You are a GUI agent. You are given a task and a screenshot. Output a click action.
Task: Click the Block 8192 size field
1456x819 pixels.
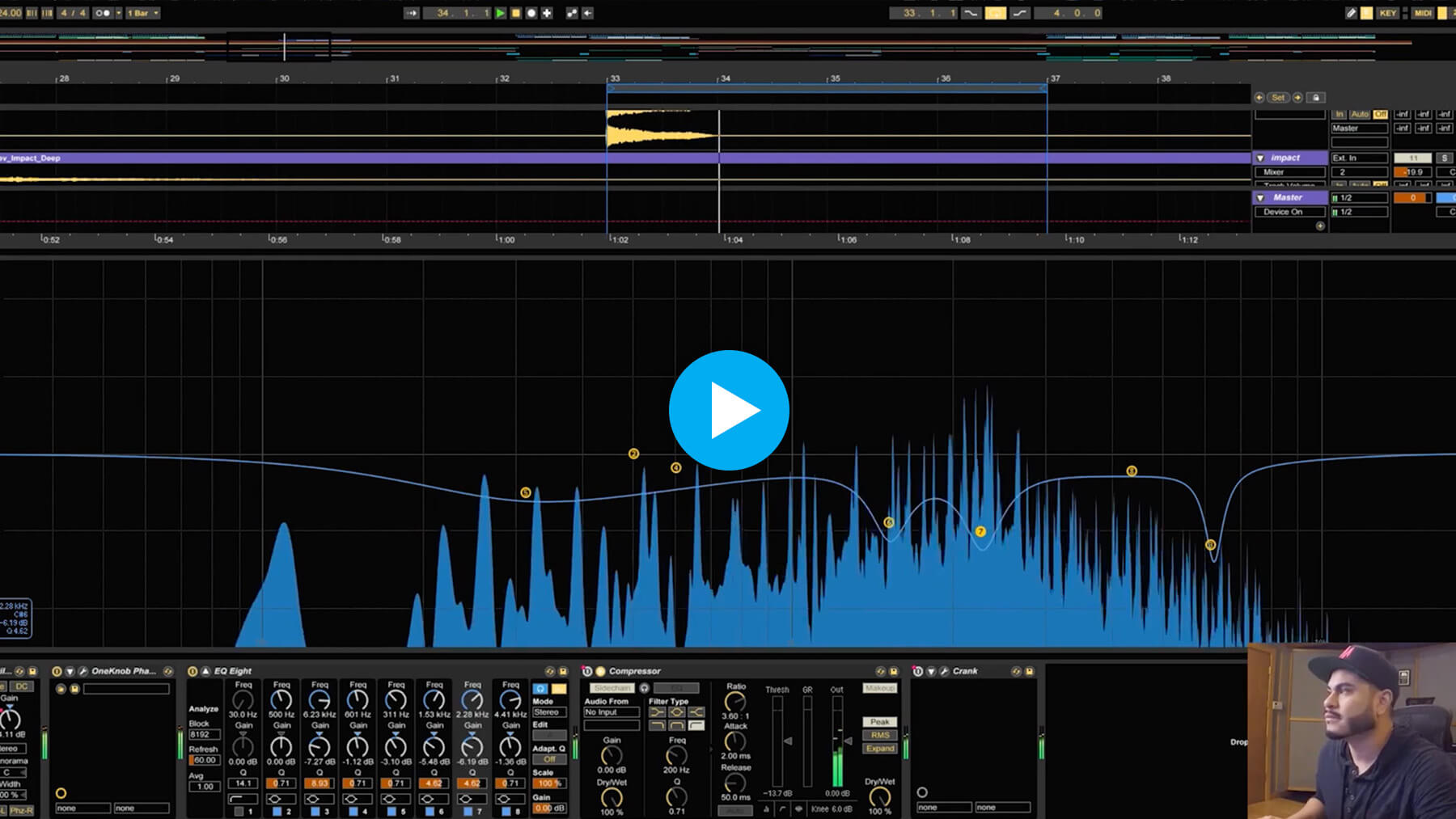pos(204,735)
